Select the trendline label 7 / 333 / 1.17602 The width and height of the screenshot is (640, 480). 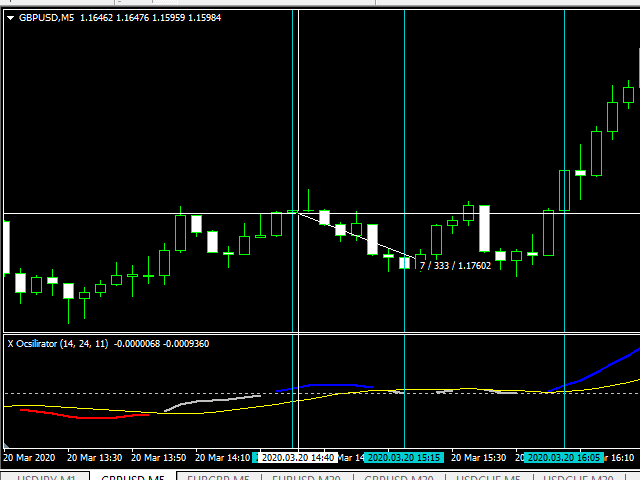tap(456, 266)
